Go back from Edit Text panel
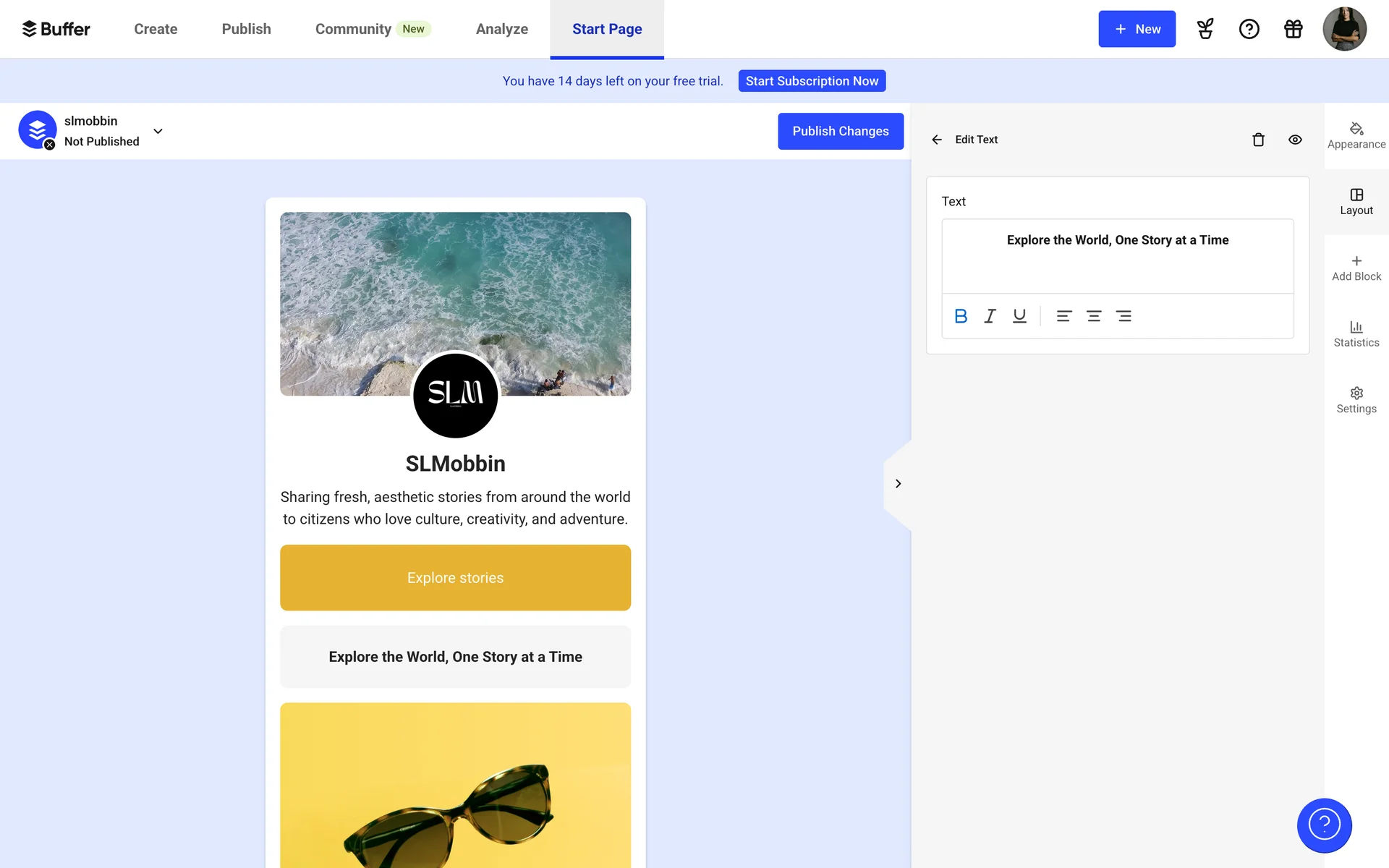 click(x=937, y=140)
